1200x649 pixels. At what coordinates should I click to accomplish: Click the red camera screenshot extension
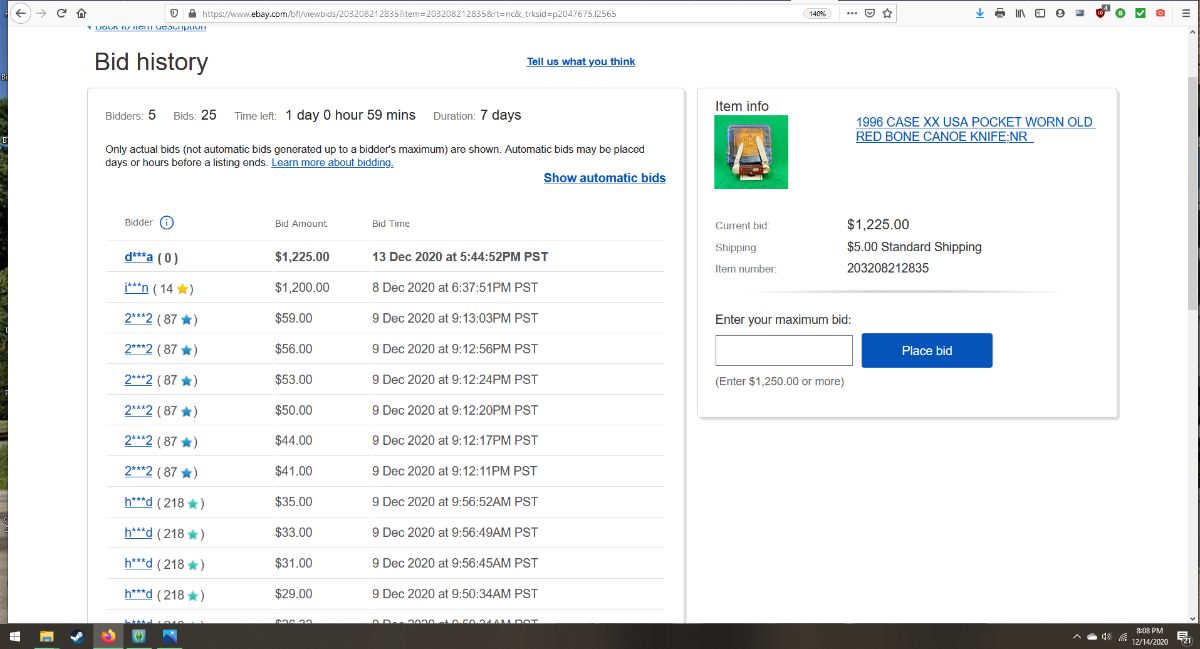coord(1160,13)
